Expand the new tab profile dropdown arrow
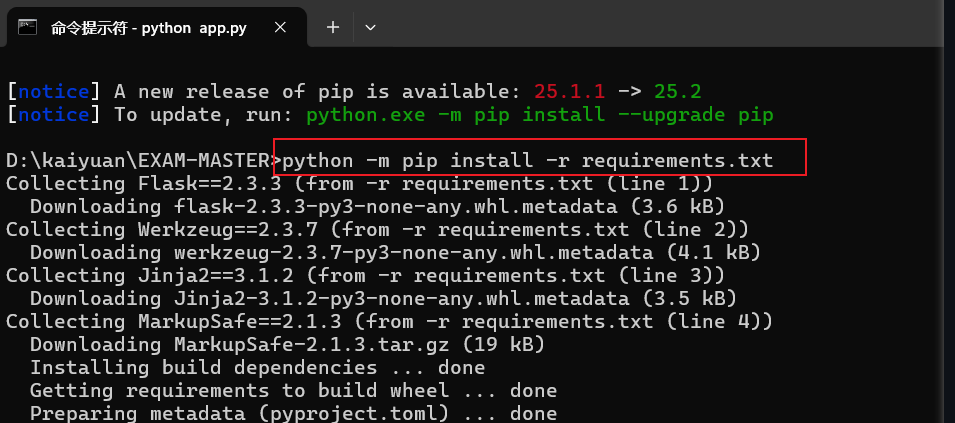This screenshot has width=955, height=423. (x=370, y=27)
